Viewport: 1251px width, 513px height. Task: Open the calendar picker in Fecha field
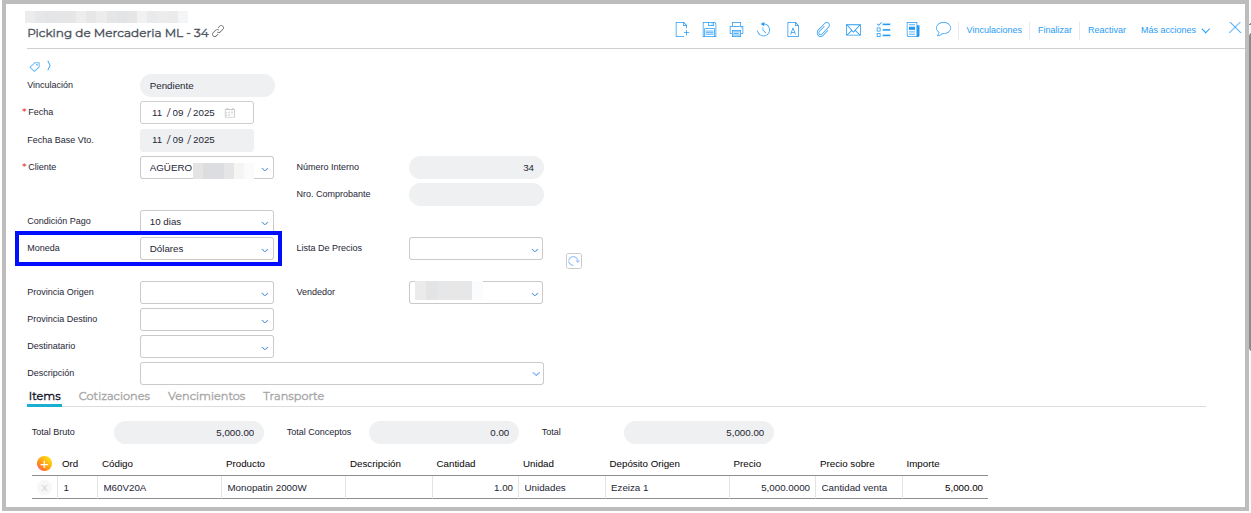[x=230, y=113]
